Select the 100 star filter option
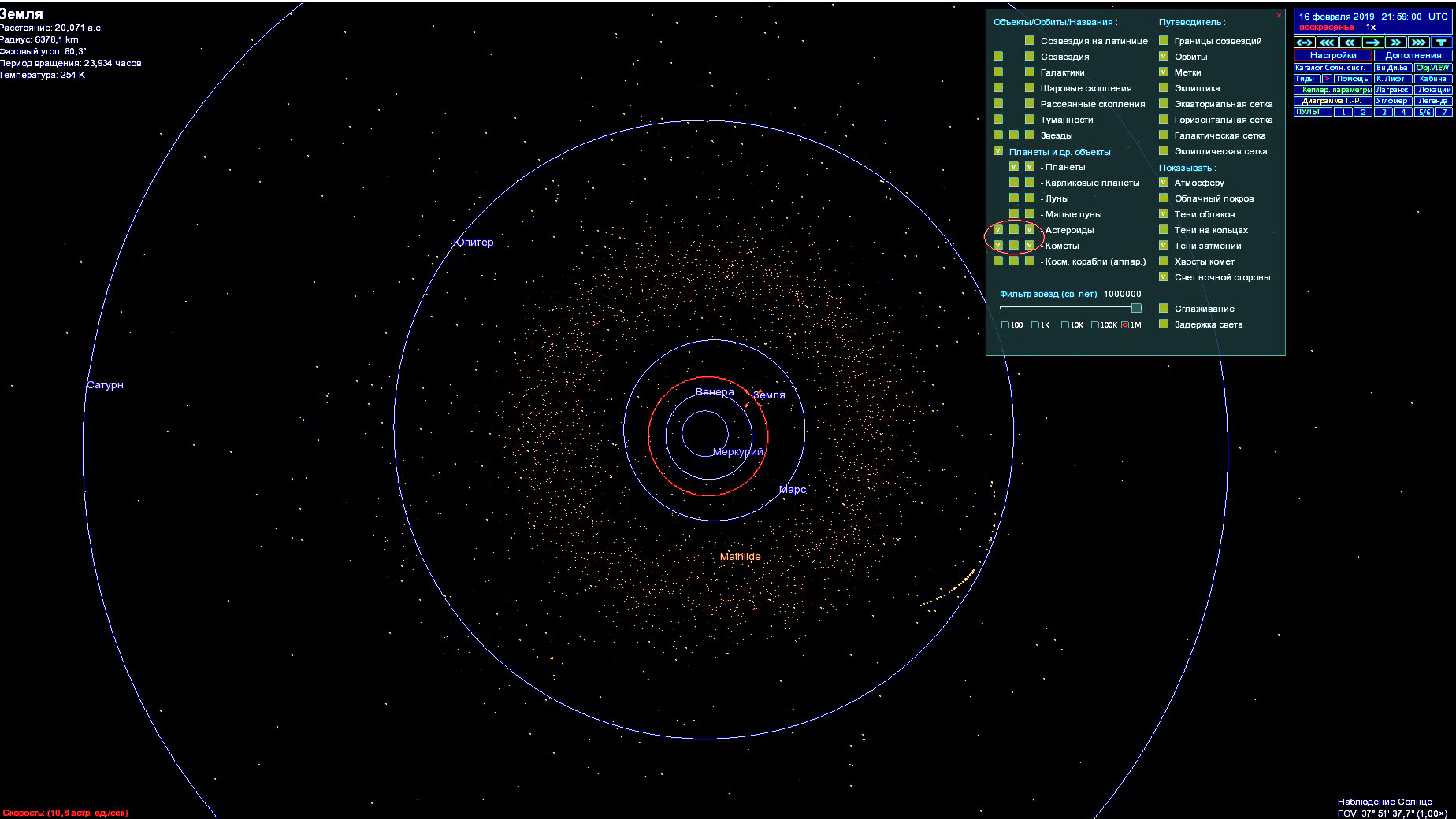 pos(1005,325)
